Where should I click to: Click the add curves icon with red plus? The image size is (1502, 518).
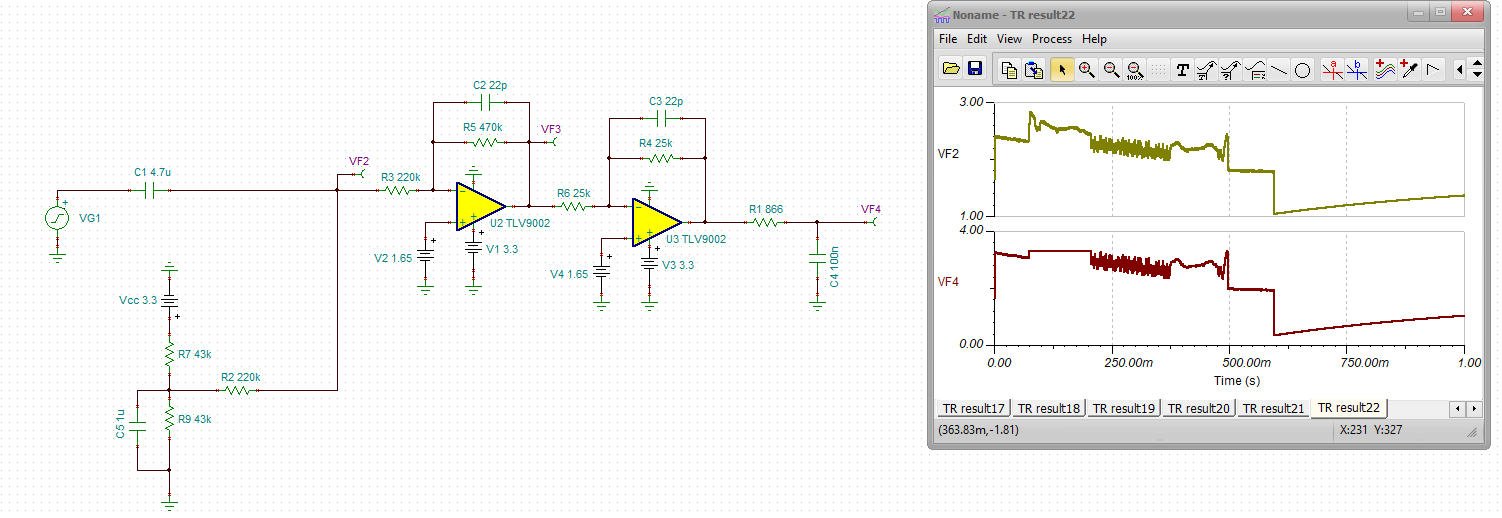(1385, 69)
